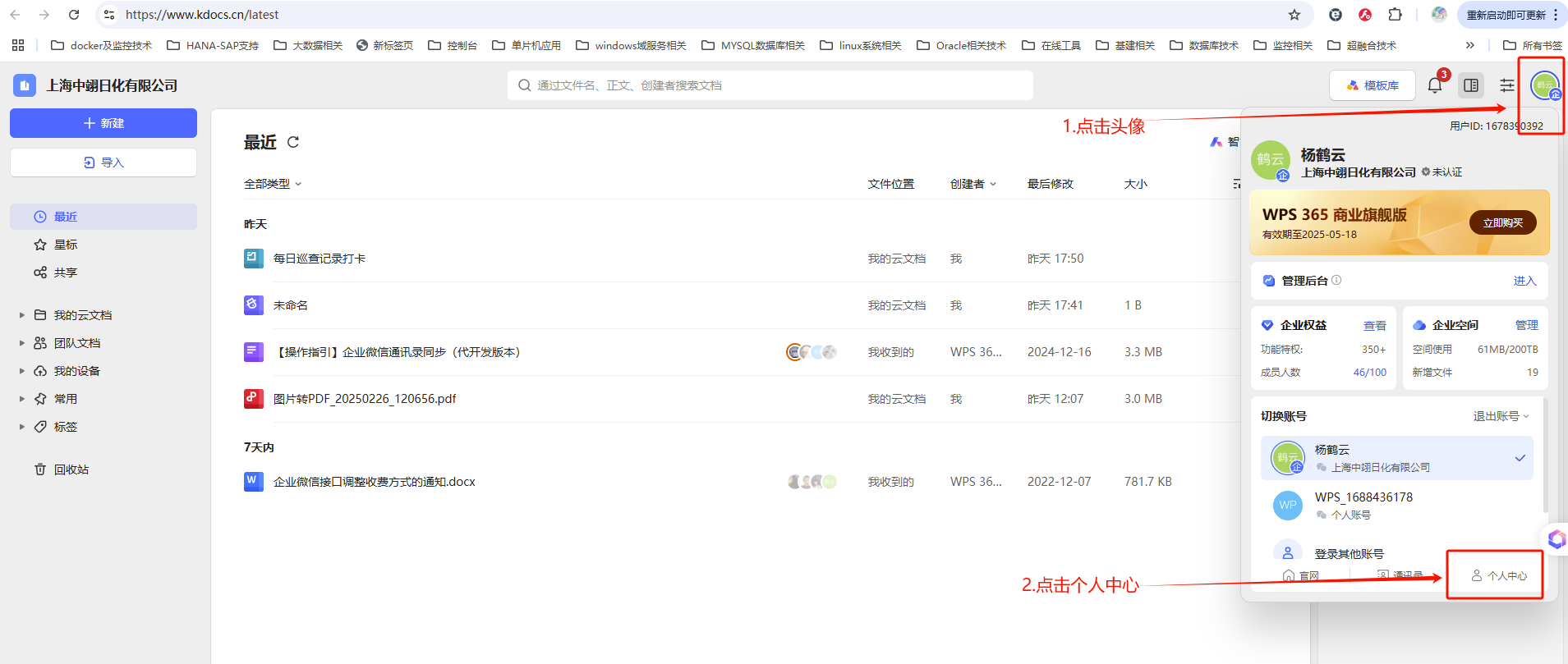The image size is (1568, 664).
Task: Click 官网 link in profile panel
Action: coord(1300,575)
